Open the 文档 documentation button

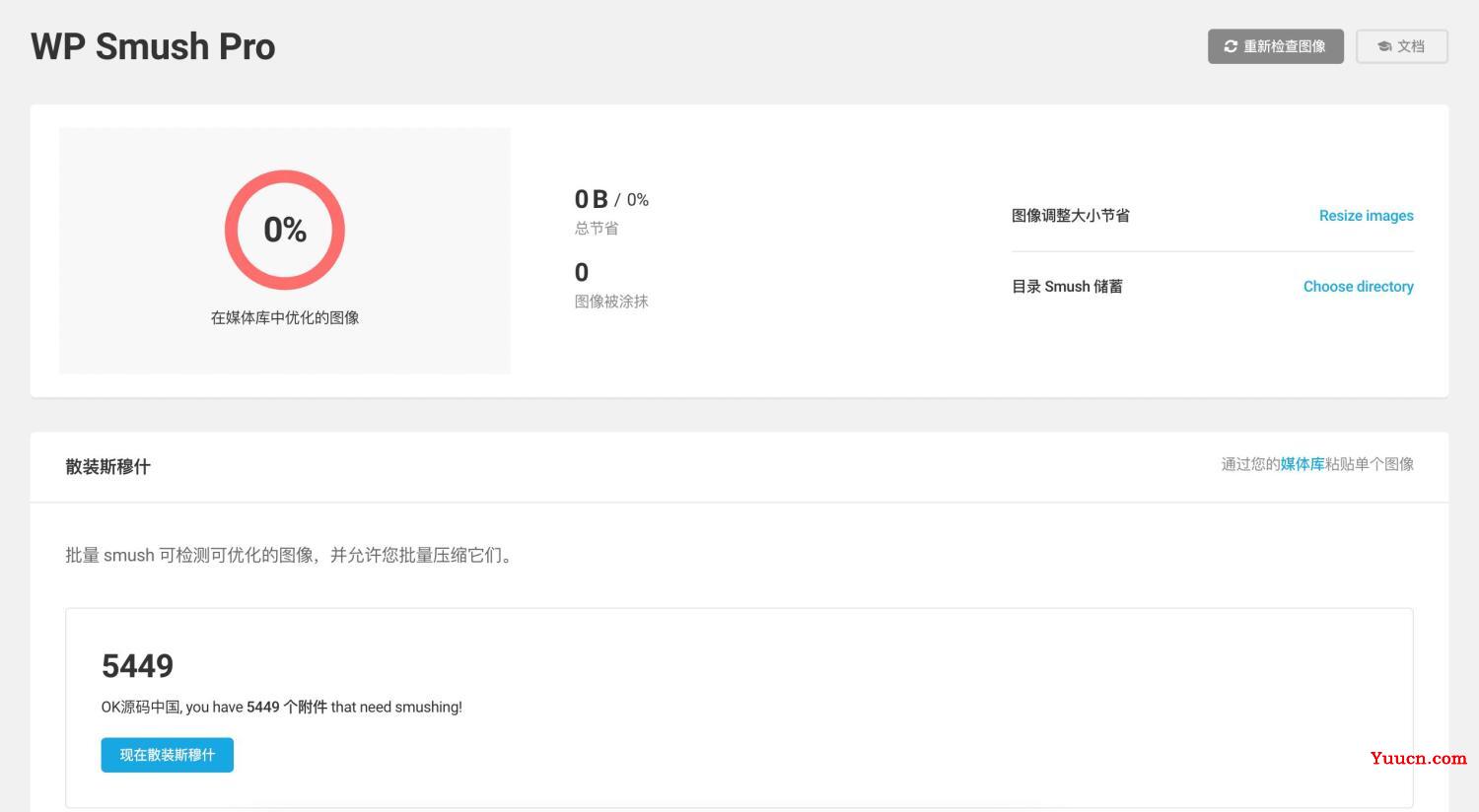pyautogui.click(x=1401, y=46)
